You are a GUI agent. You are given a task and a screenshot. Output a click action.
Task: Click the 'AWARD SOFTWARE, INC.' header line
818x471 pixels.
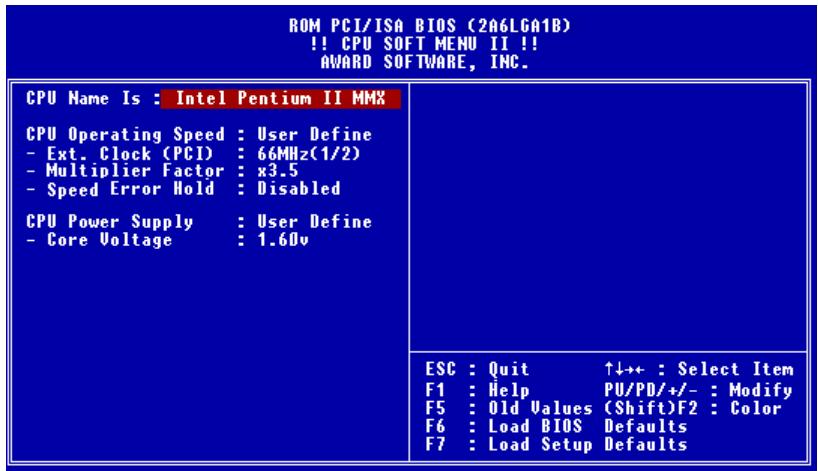click(x=425, y=62)
